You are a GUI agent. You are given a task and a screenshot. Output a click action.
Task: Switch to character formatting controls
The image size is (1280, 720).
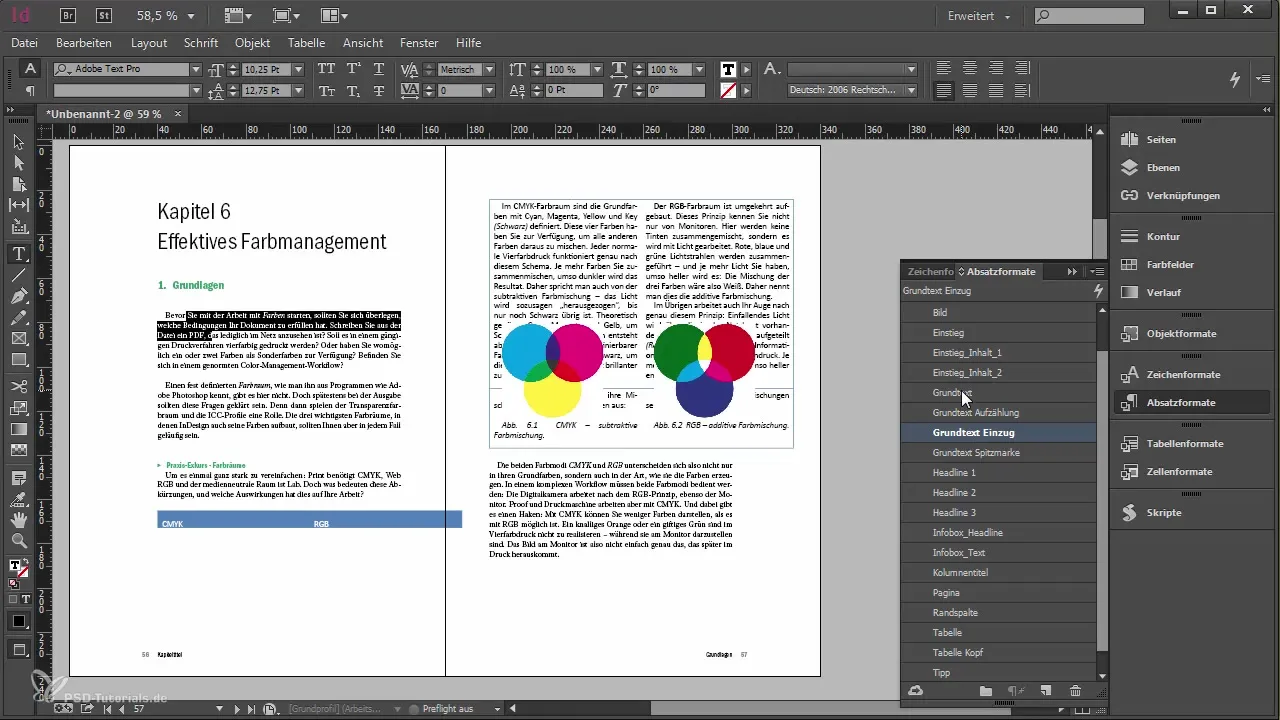coord(30,69)
